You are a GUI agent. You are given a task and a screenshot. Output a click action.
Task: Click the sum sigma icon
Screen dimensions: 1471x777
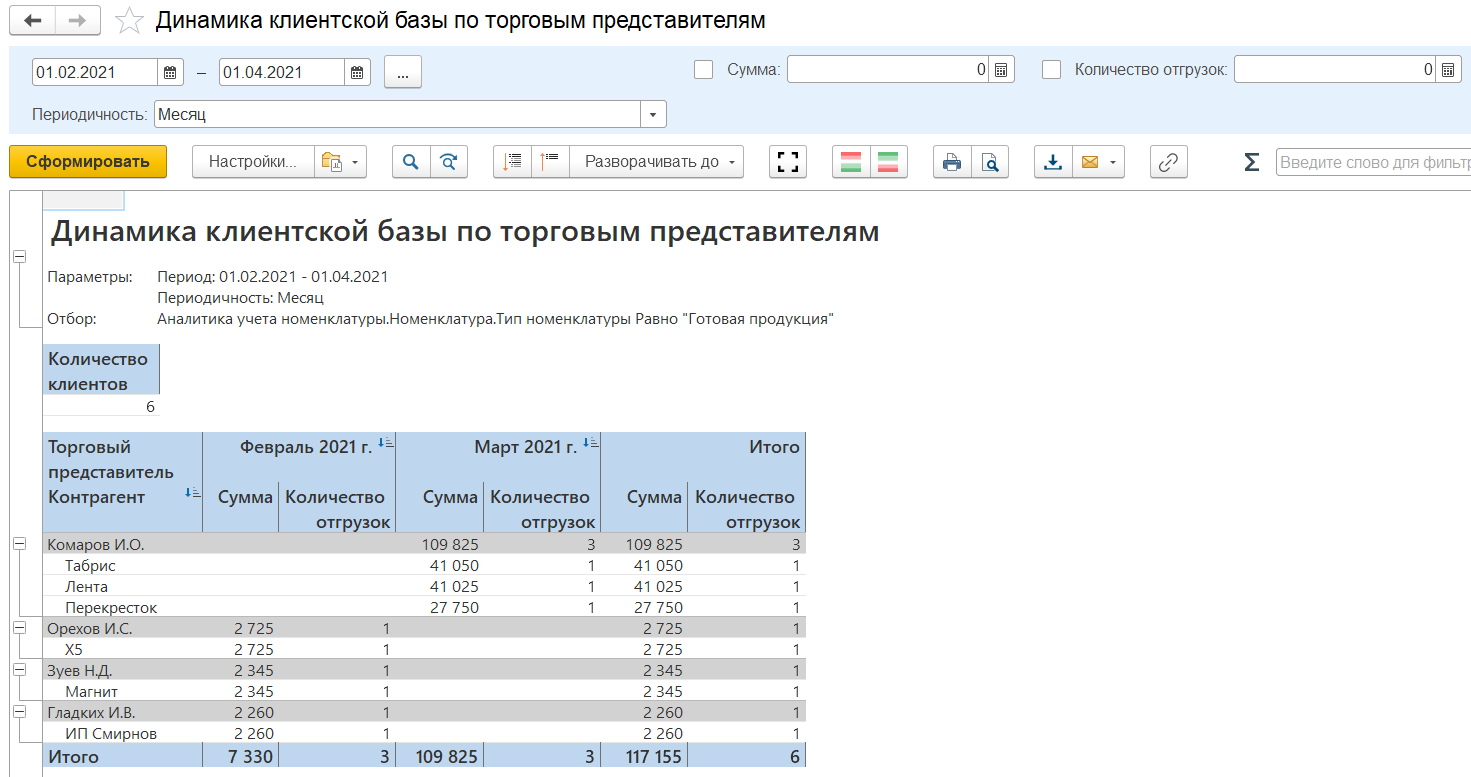click(x=1251, y=162)
